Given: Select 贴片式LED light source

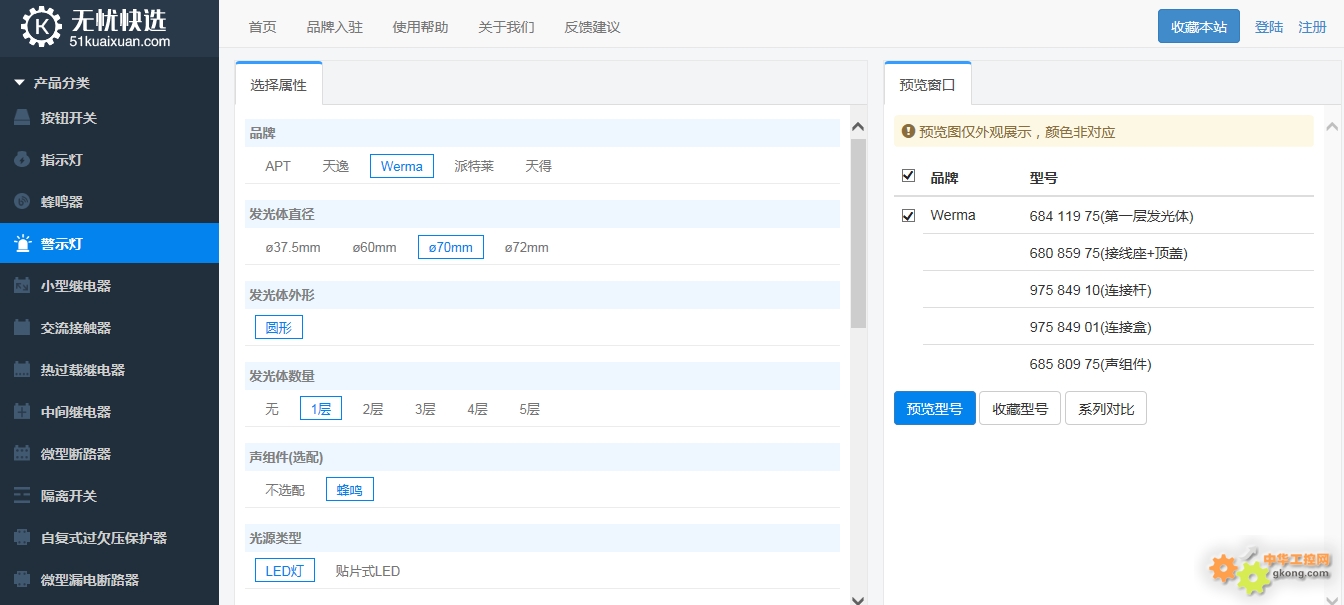Looking at the screenshot, I should (368, 571).
